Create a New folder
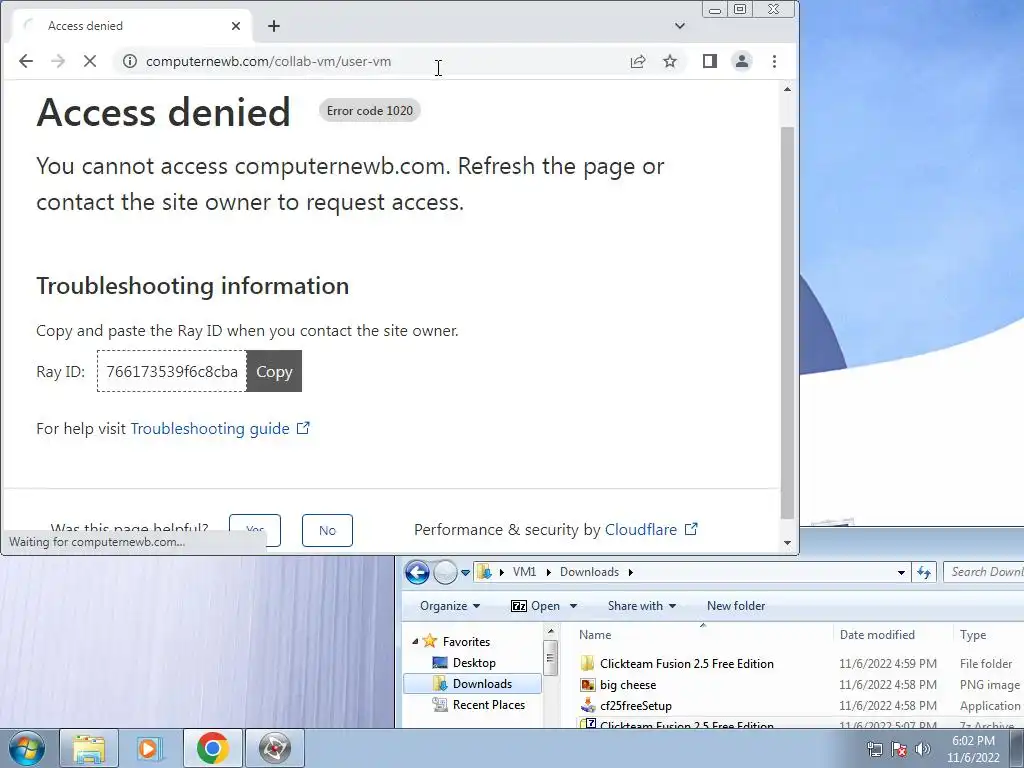Viewport: 1024px width, 768px height. pos(736,606)
